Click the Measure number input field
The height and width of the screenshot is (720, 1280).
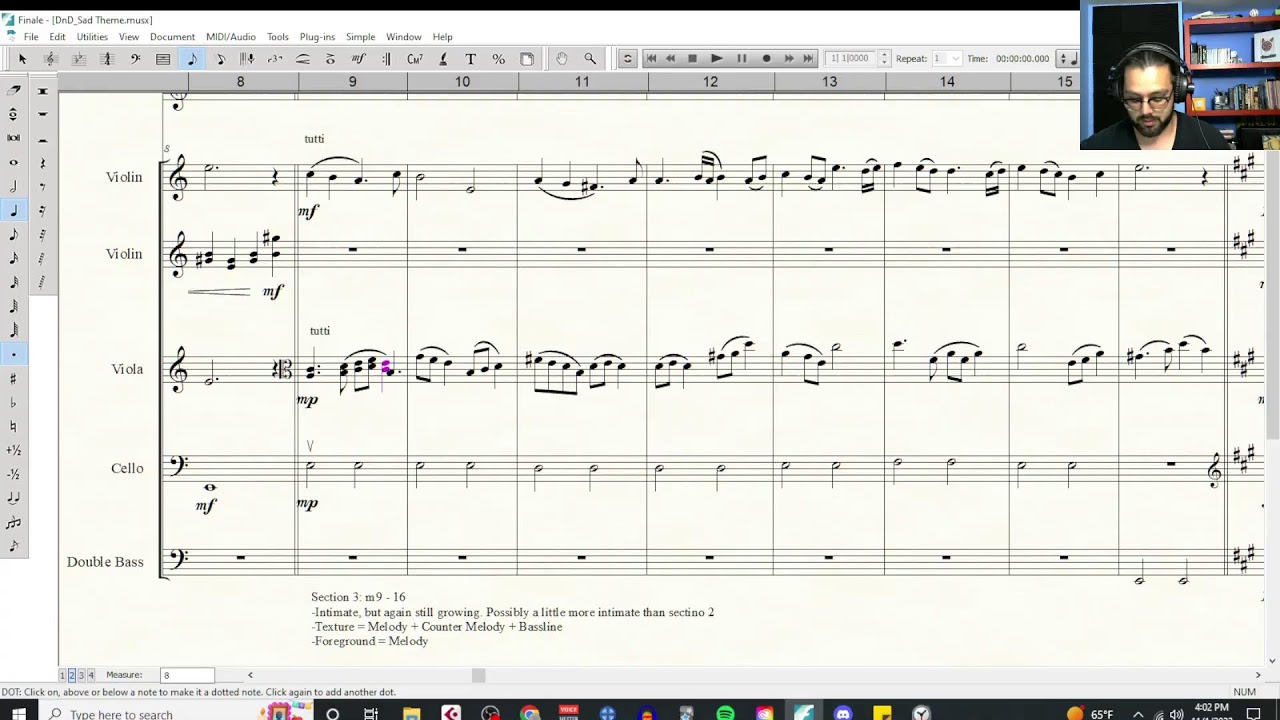(188, 675)
